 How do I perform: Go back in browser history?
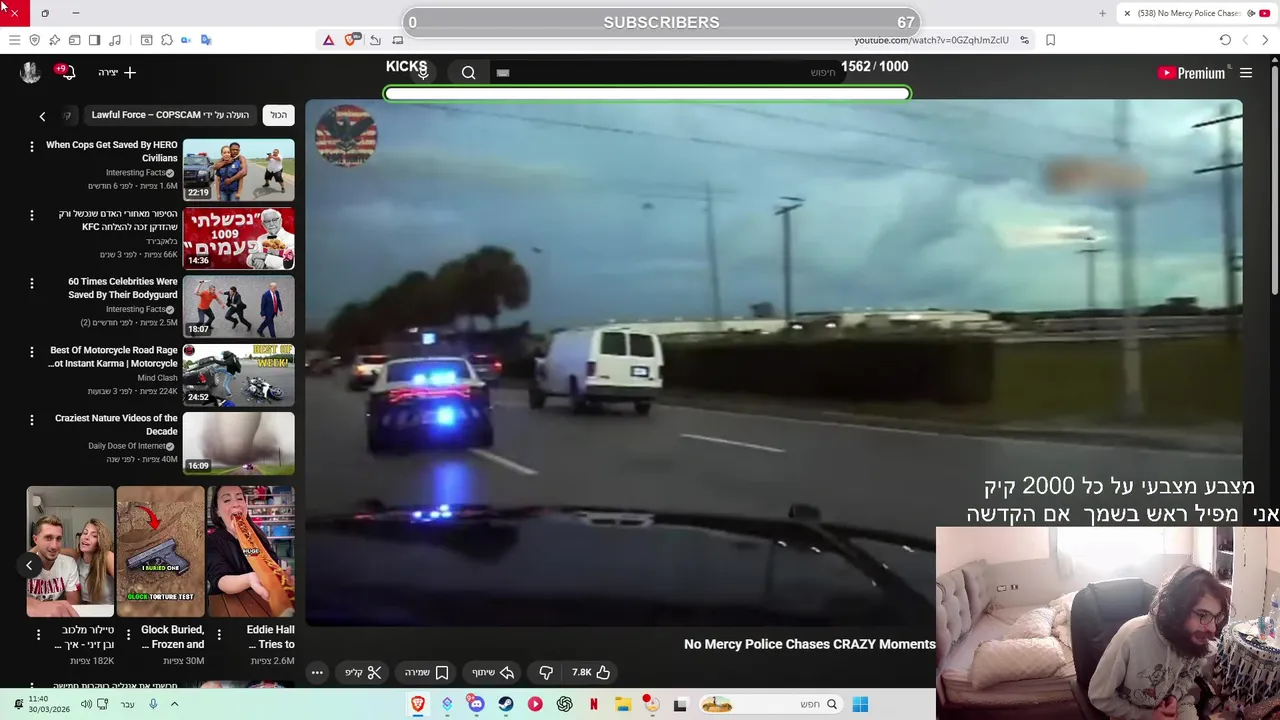pyautogui.click(x=1265, y=40)
